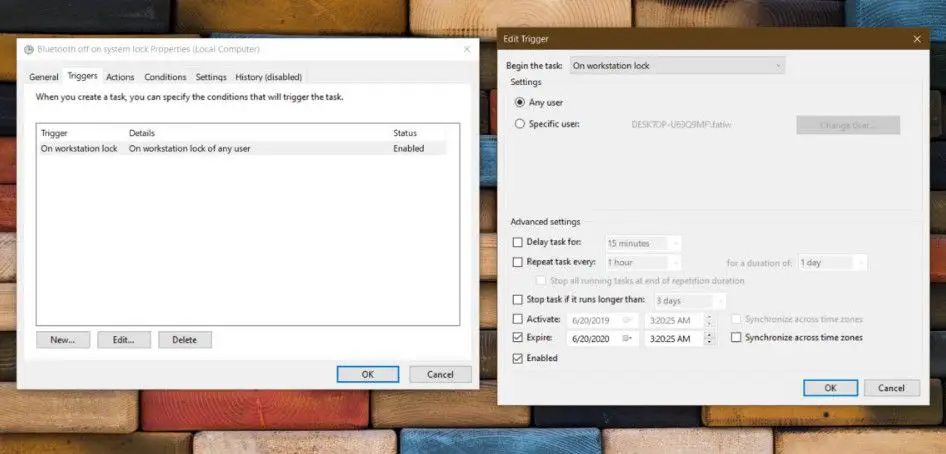Click the New... trigger button
The width and height of the screenshot is (946, 454).
click(63, 340)
